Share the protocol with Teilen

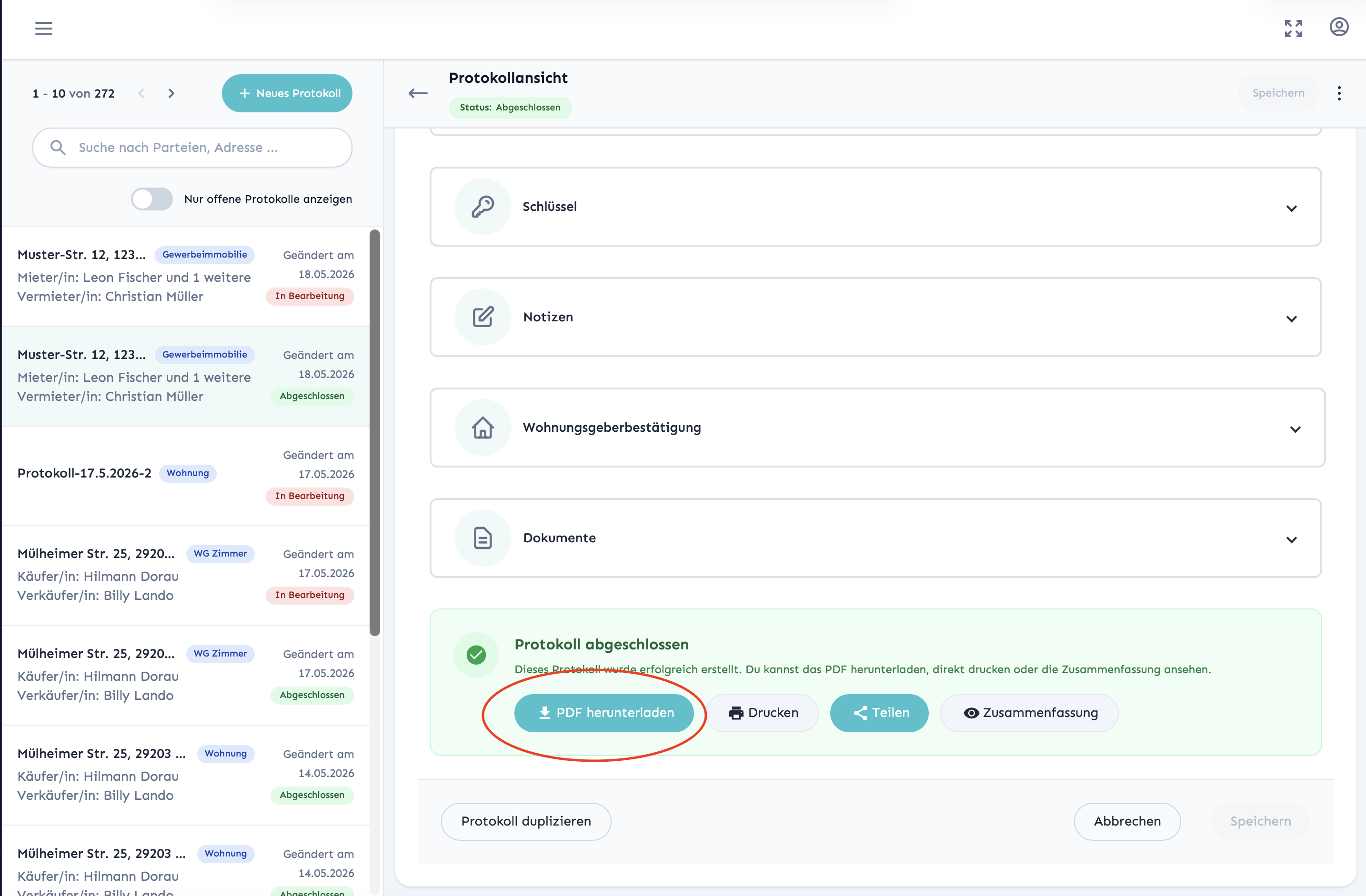tap(879, 713)
